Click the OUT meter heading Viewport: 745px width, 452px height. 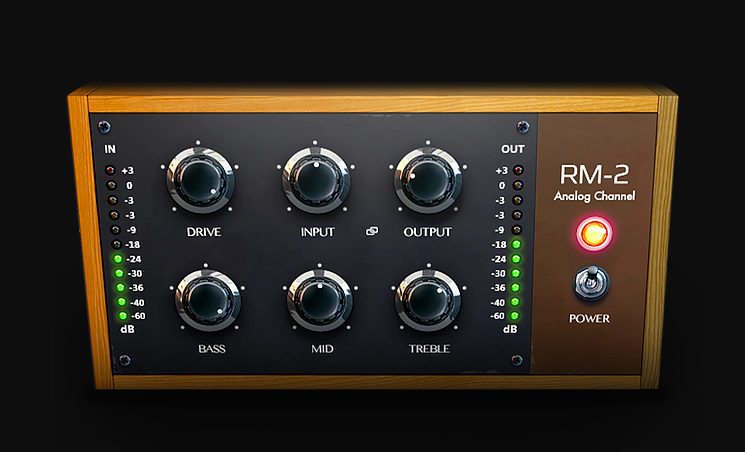point(512,149)
